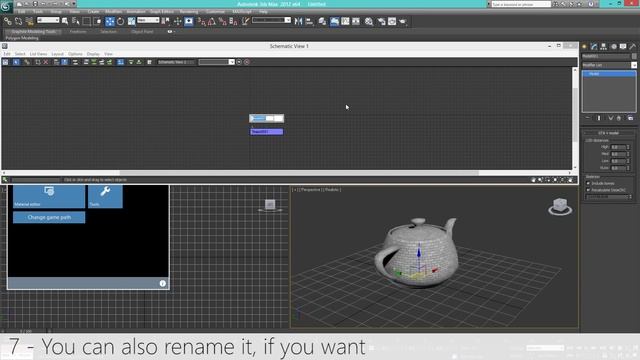Click the Connect tool in Schematic View toolbar
The image size is (640, 360).
(x=27, y=62)
